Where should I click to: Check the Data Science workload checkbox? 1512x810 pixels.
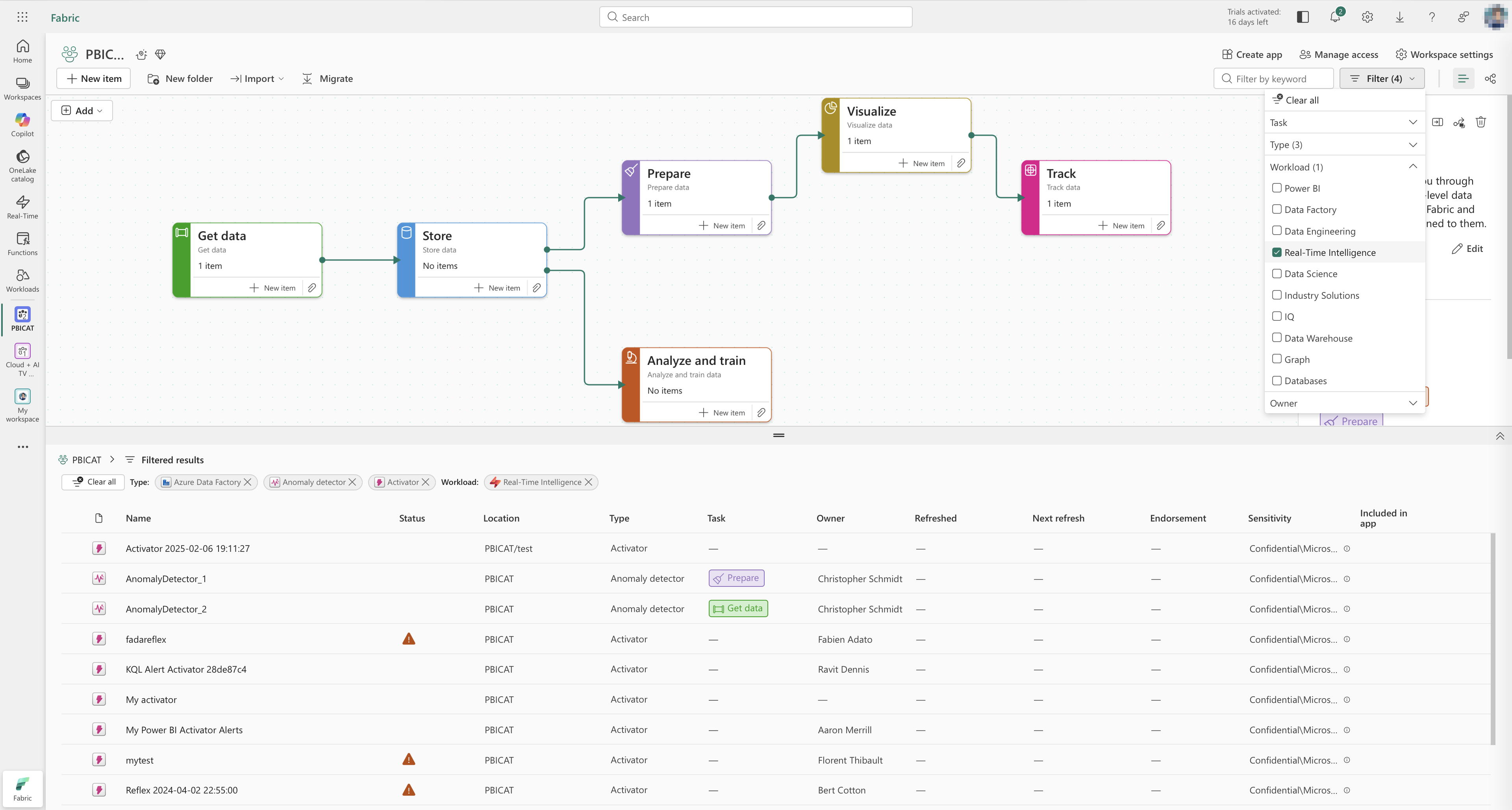(1277, 273)
